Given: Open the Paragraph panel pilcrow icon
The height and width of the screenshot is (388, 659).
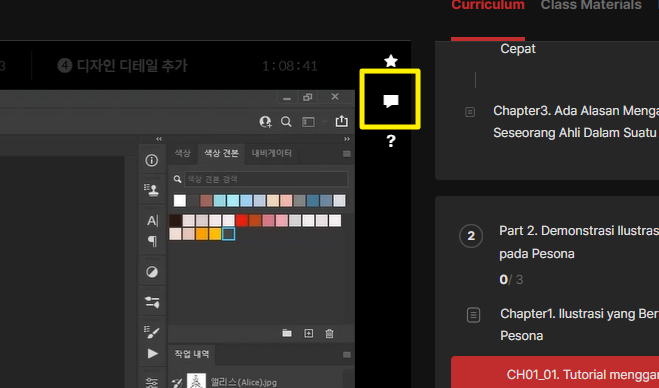Looking at the screenshot, I should [153, 241].
